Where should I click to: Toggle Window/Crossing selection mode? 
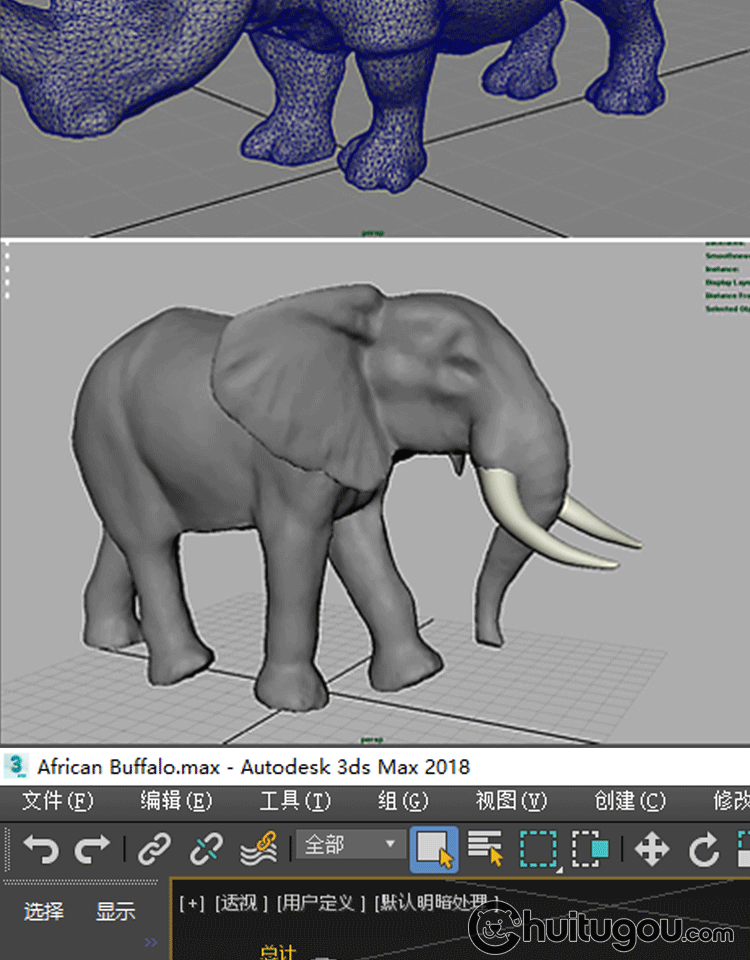point(590,850)
